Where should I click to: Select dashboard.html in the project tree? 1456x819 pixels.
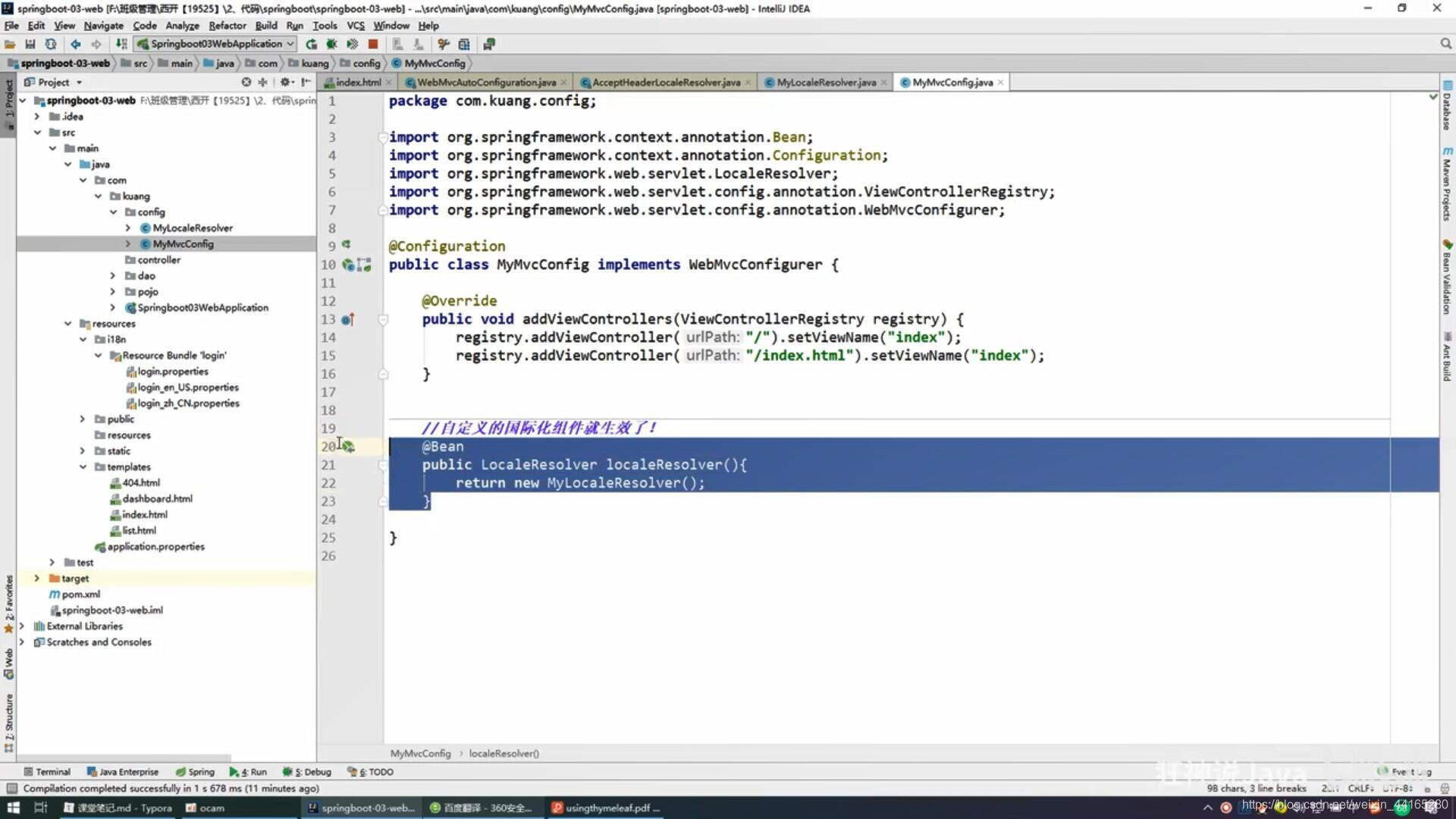(157, 498)
